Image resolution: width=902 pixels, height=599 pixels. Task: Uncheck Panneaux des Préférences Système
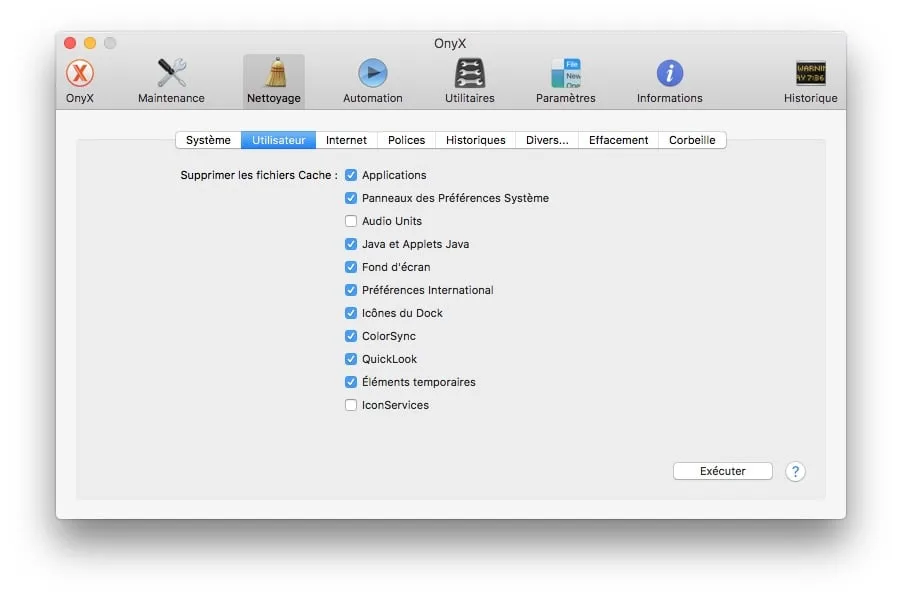coord(351,198)
